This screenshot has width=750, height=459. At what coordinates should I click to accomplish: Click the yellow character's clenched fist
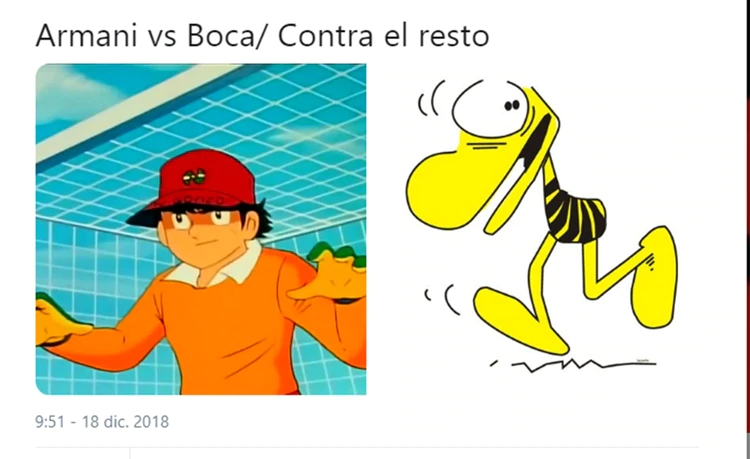tap(654, 278)
